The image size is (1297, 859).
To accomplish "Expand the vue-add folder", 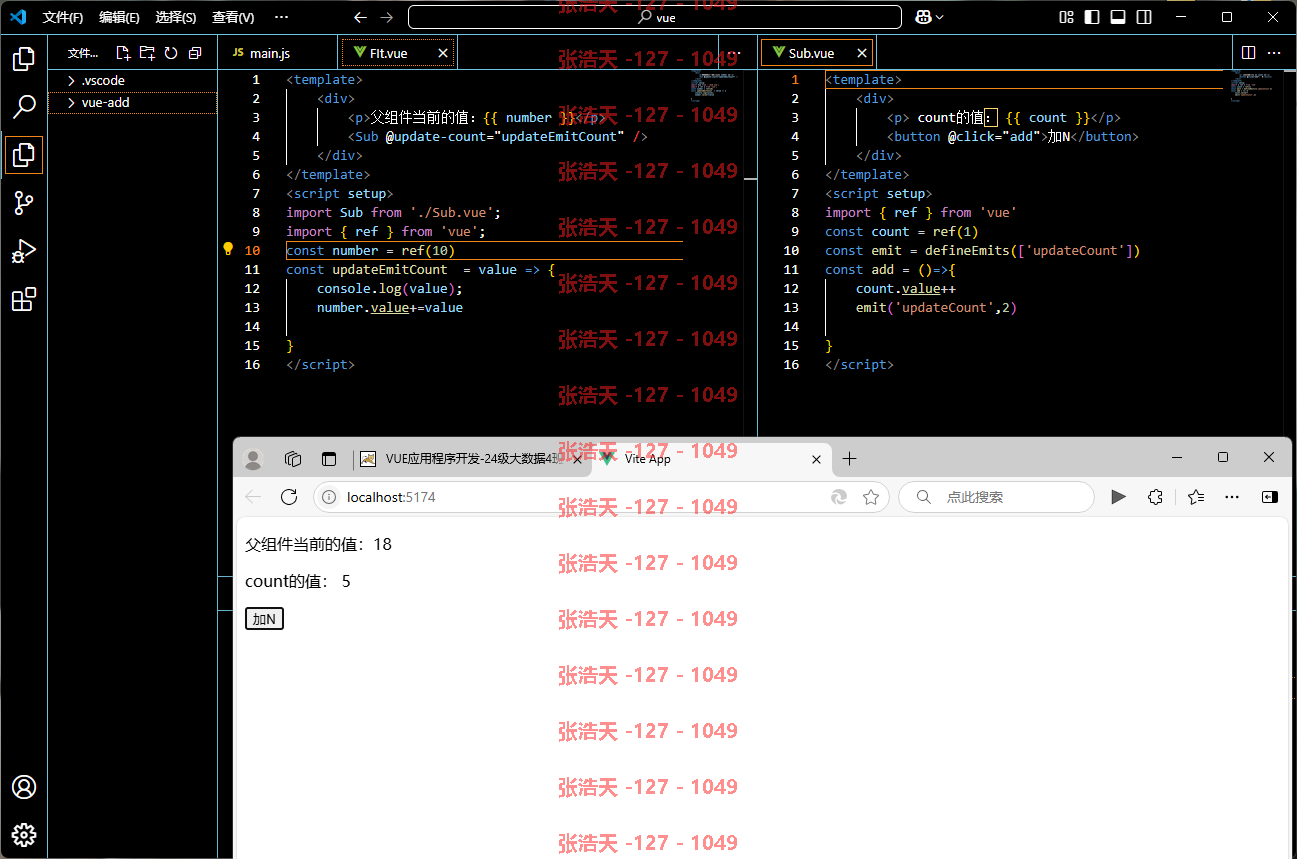I will 132,102.
